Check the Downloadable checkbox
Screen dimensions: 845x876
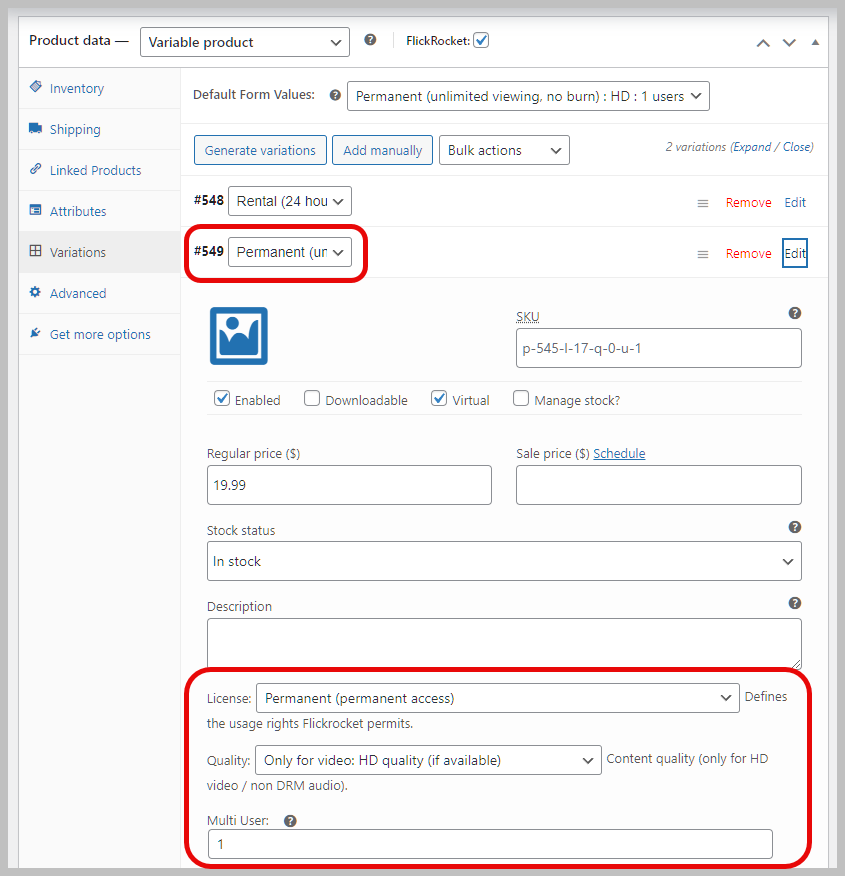[312, 399]
